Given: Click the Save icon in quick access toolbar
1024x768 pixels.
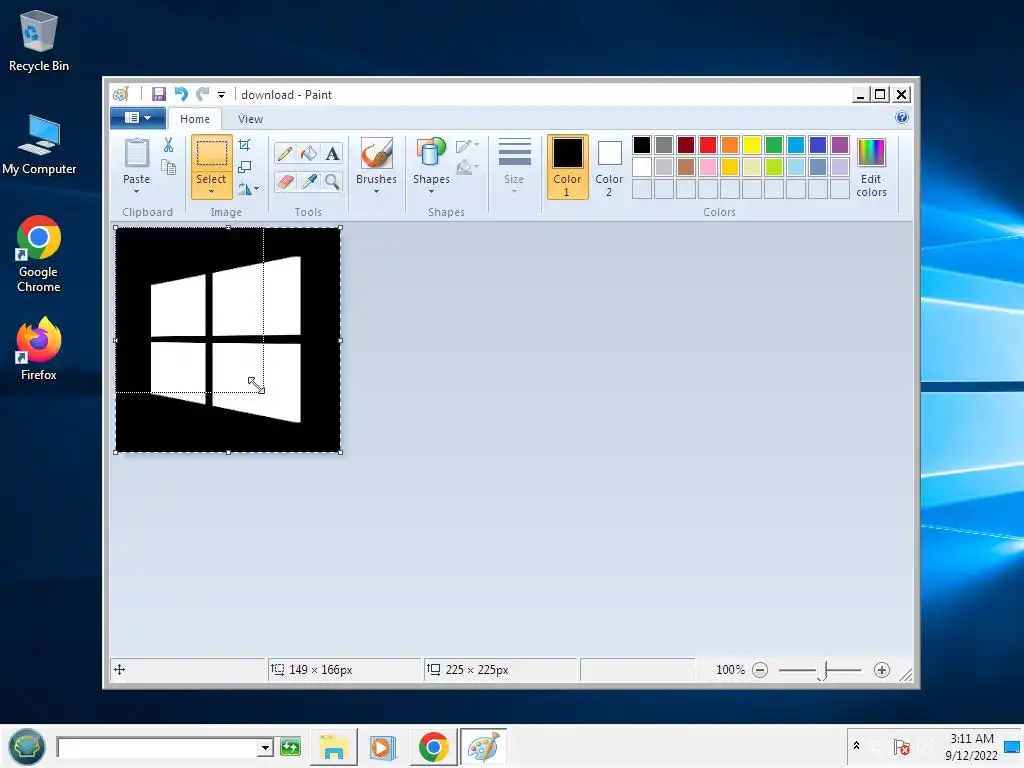Looking at the screenshot, I should 159,95.
